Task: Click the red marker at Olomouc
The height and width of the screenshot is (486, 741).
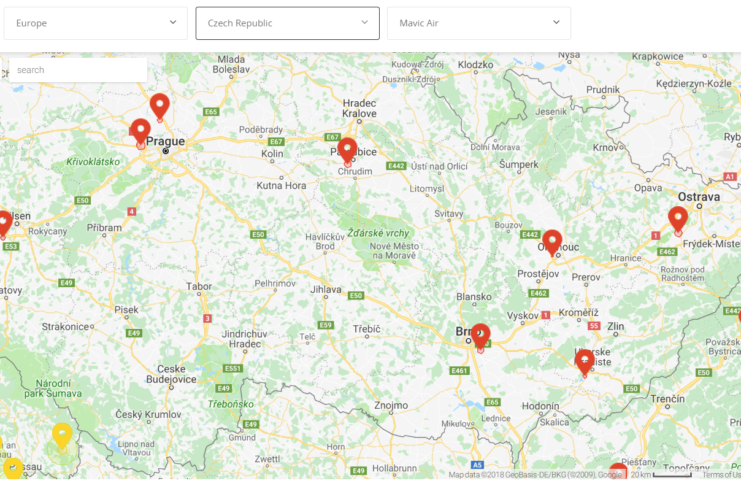Action: (552, 241)
